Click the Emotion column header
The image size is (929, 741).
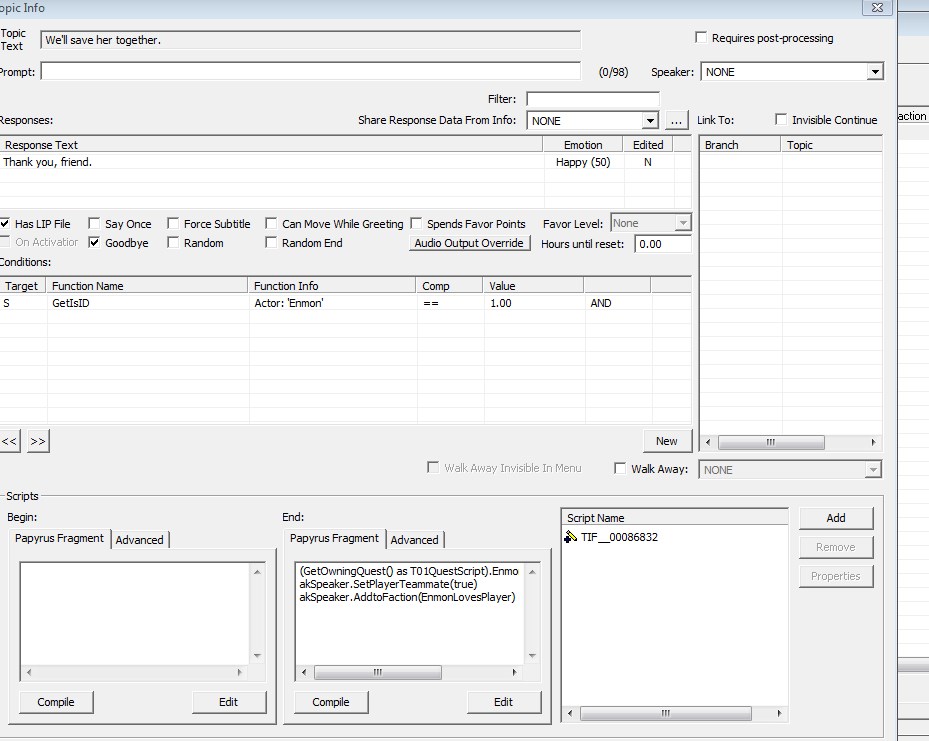[x=583, y=145]
